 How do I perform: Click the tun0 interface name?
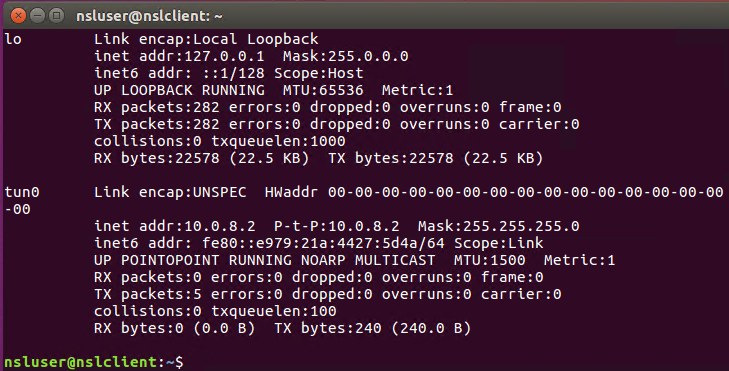22,192
